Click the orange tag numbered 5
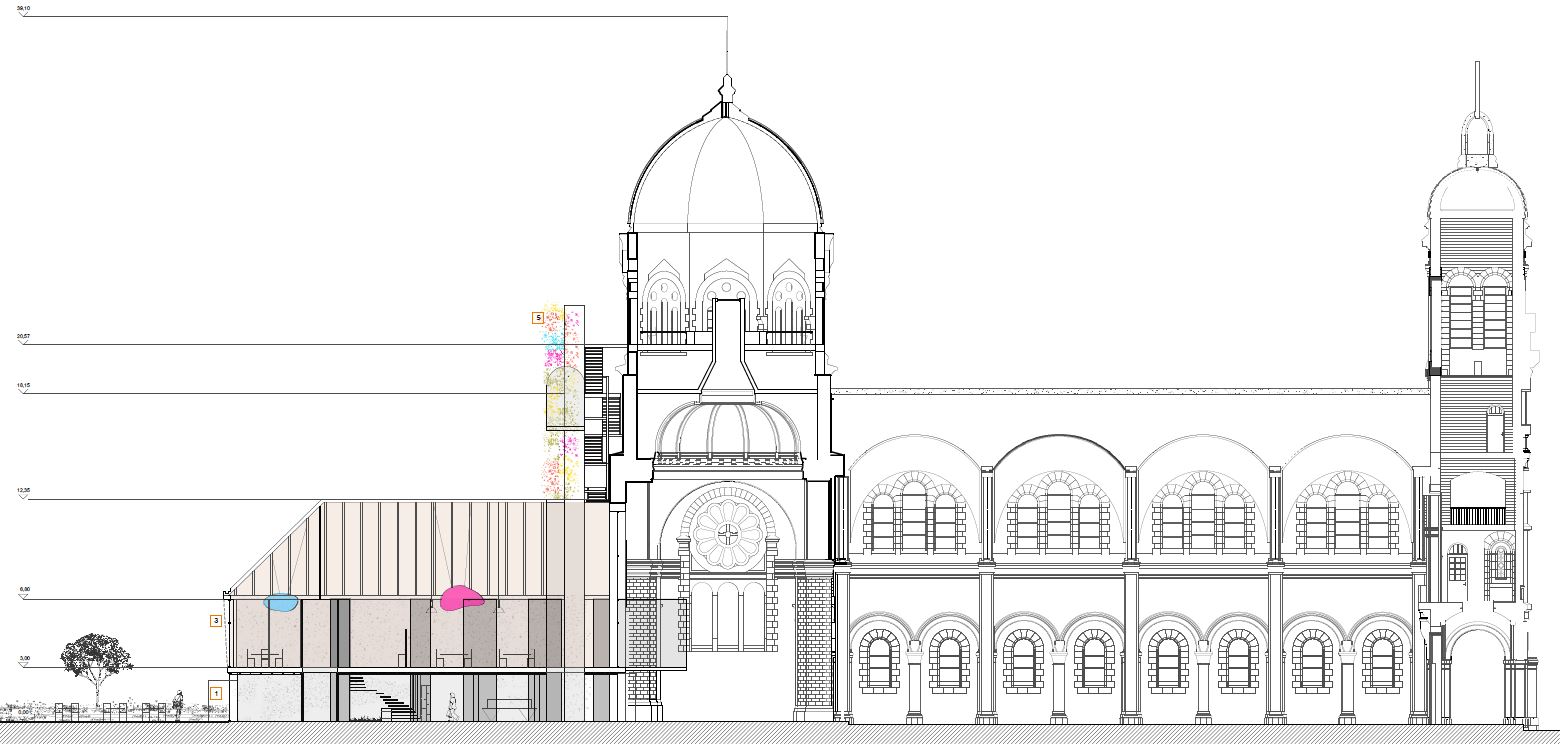The image size is (1564, 752). (538, 318)
